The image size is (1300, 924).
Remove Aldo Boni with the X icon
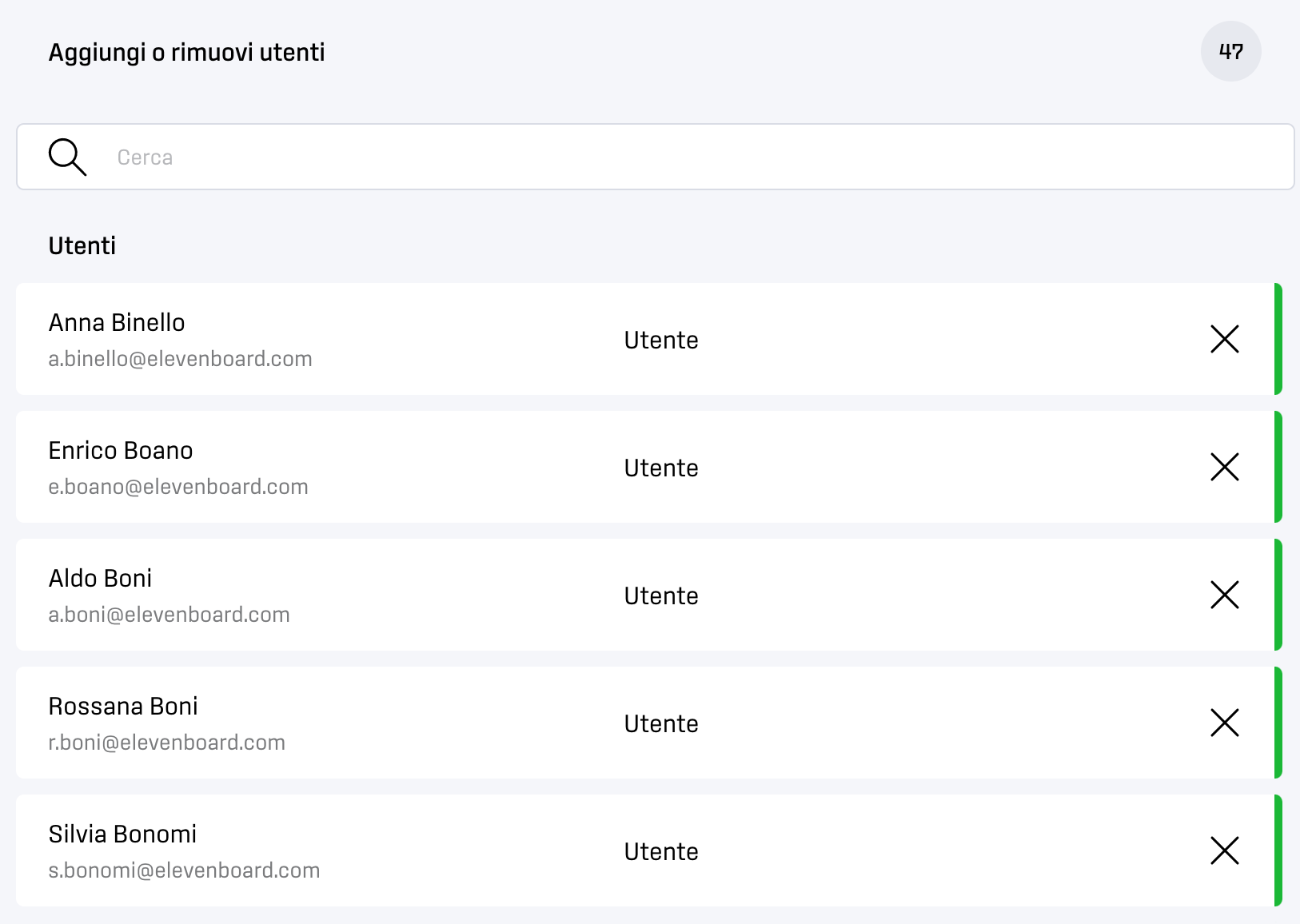click(x=1224, y=595)
